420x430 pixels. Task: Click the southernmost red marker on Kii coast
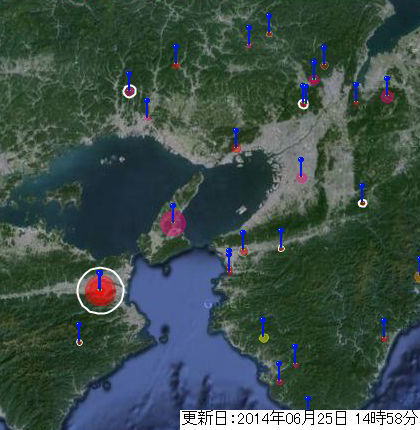click(x=279, y=382)
